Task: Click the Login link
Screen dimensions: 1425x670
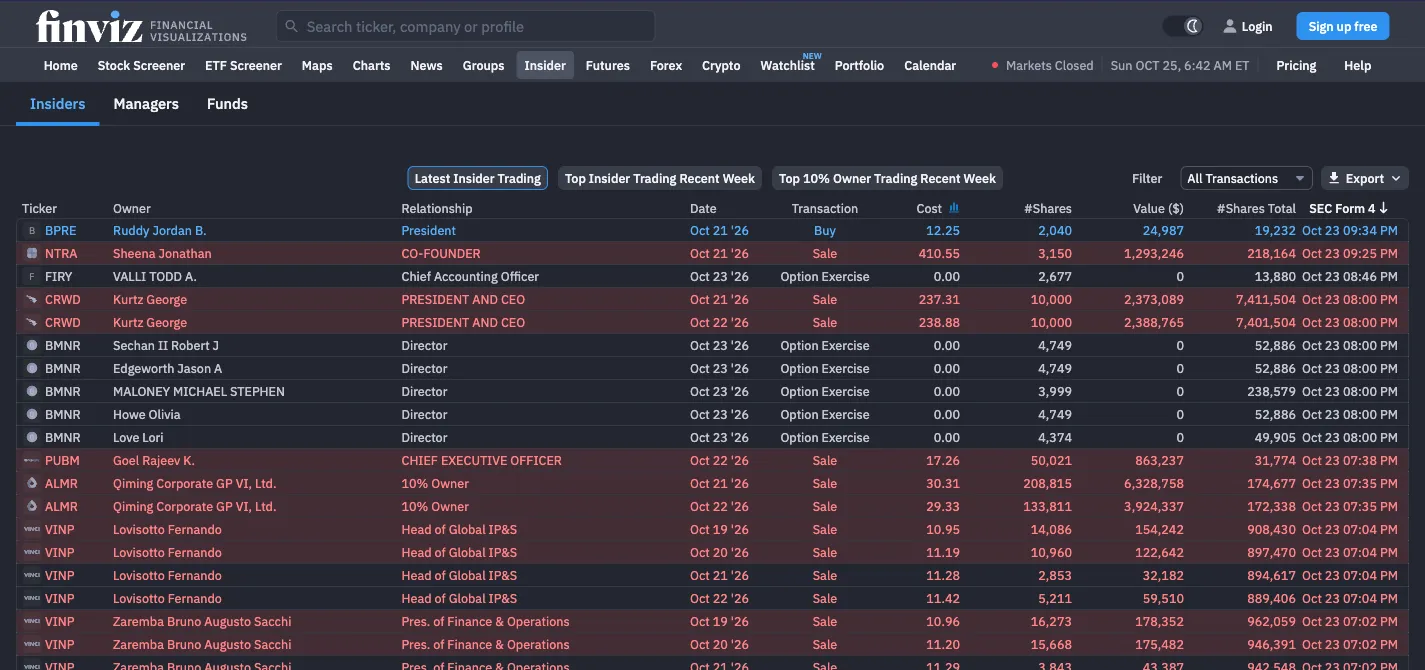Action: (x=1257, y=27)
